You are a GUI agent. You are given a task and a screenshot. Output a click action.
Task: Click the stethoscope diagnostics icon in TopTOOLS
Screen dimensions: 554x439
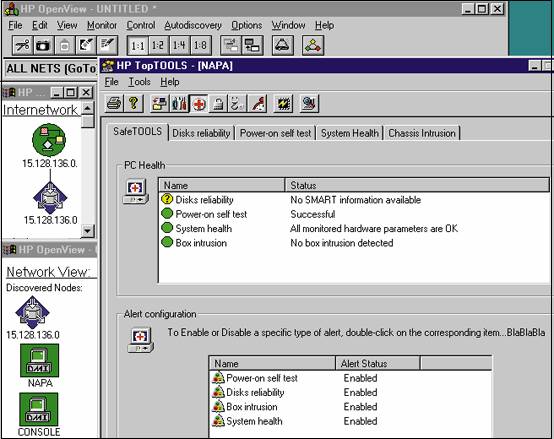coord(237,104)
